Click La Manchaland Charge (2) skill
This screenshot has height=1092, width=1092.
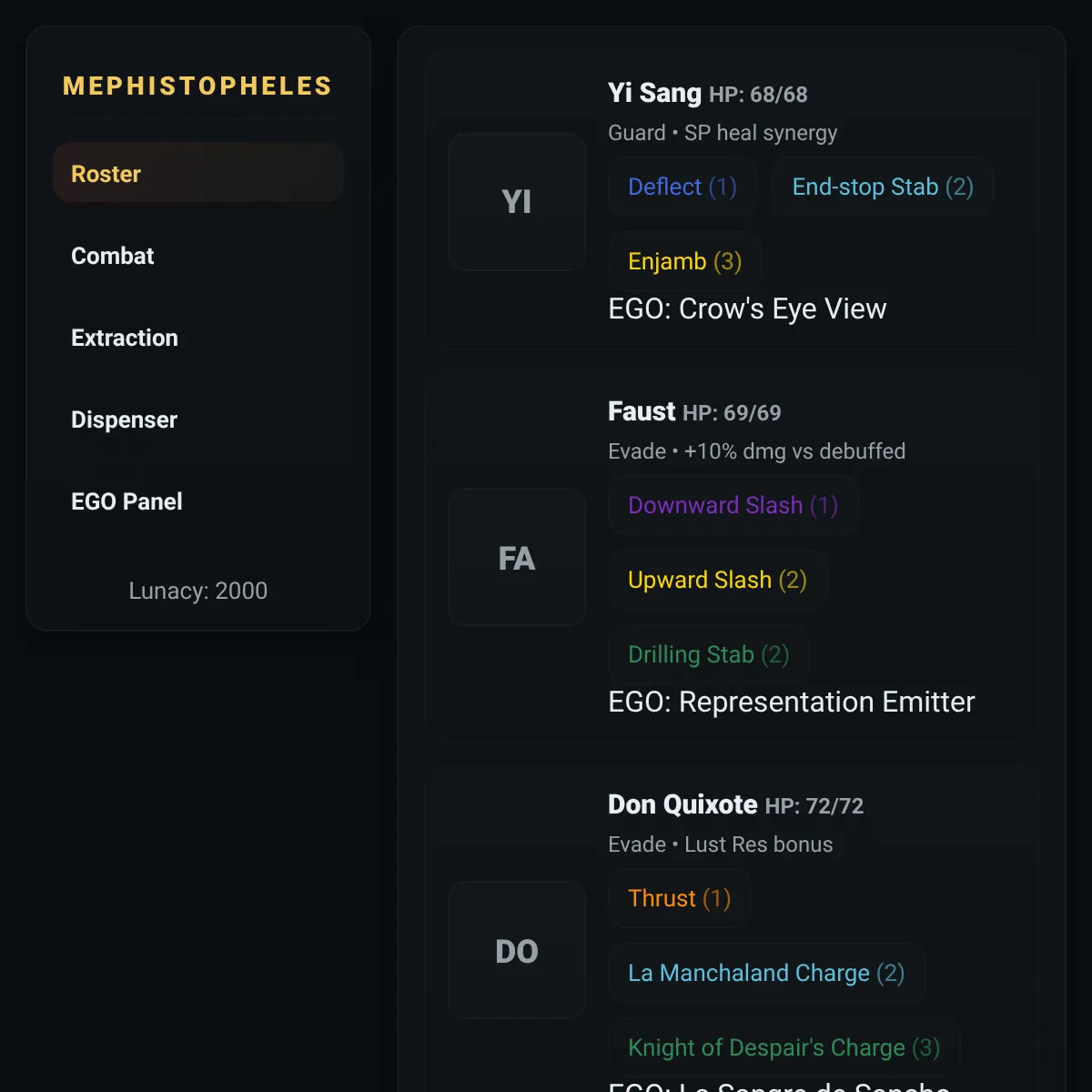pos(767,973)
